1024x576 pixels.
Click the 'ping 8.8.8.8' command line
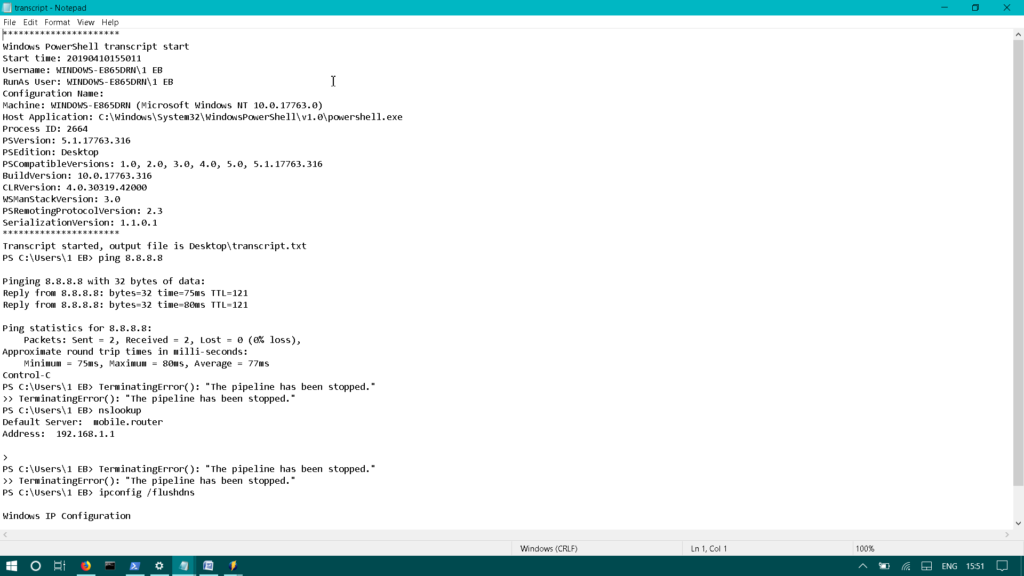(x=82, y=258)
